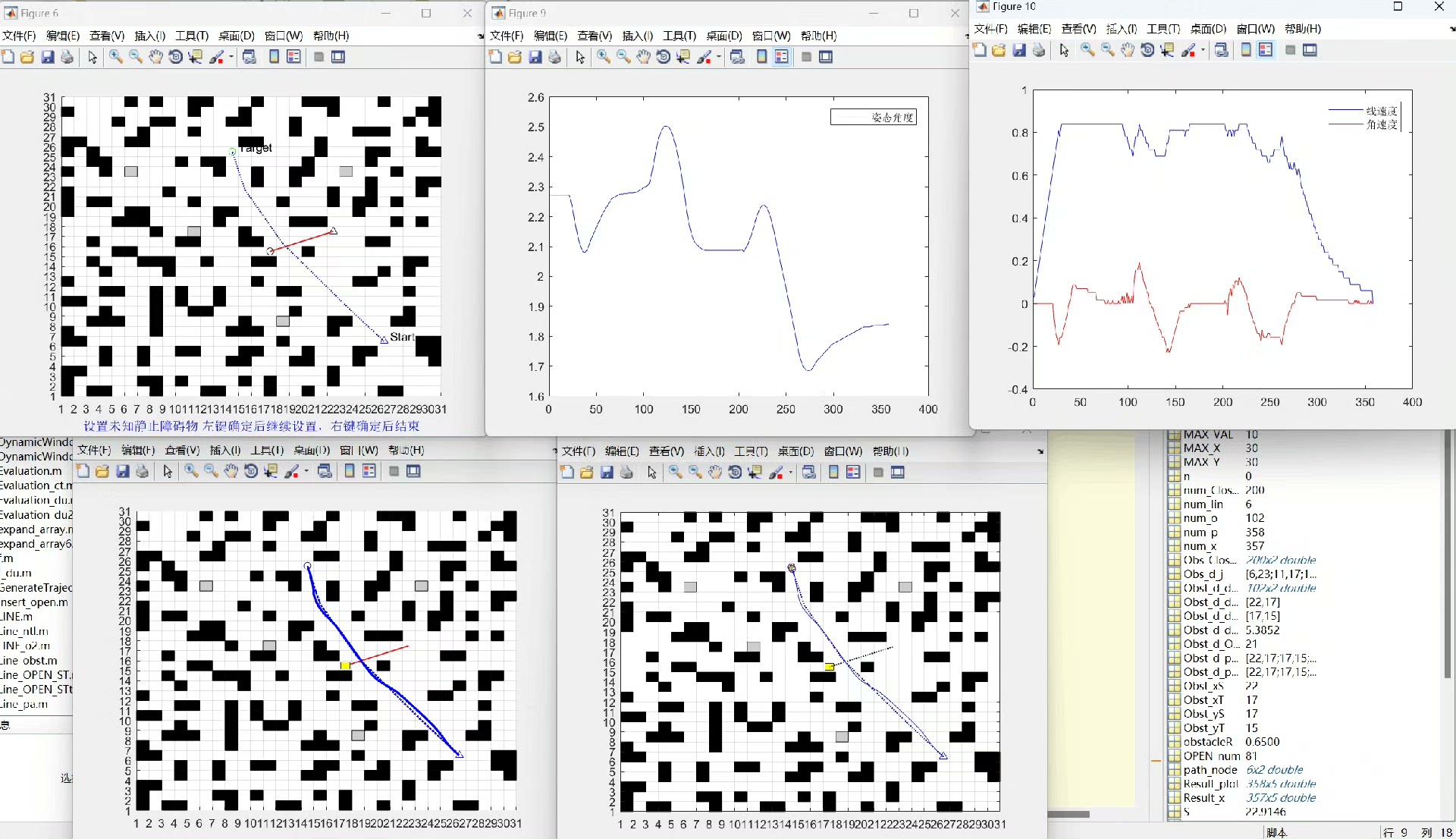Click legend box in Figure 9 plot
This screenshot has width=1456, height=839.
(x=874, y=117)
